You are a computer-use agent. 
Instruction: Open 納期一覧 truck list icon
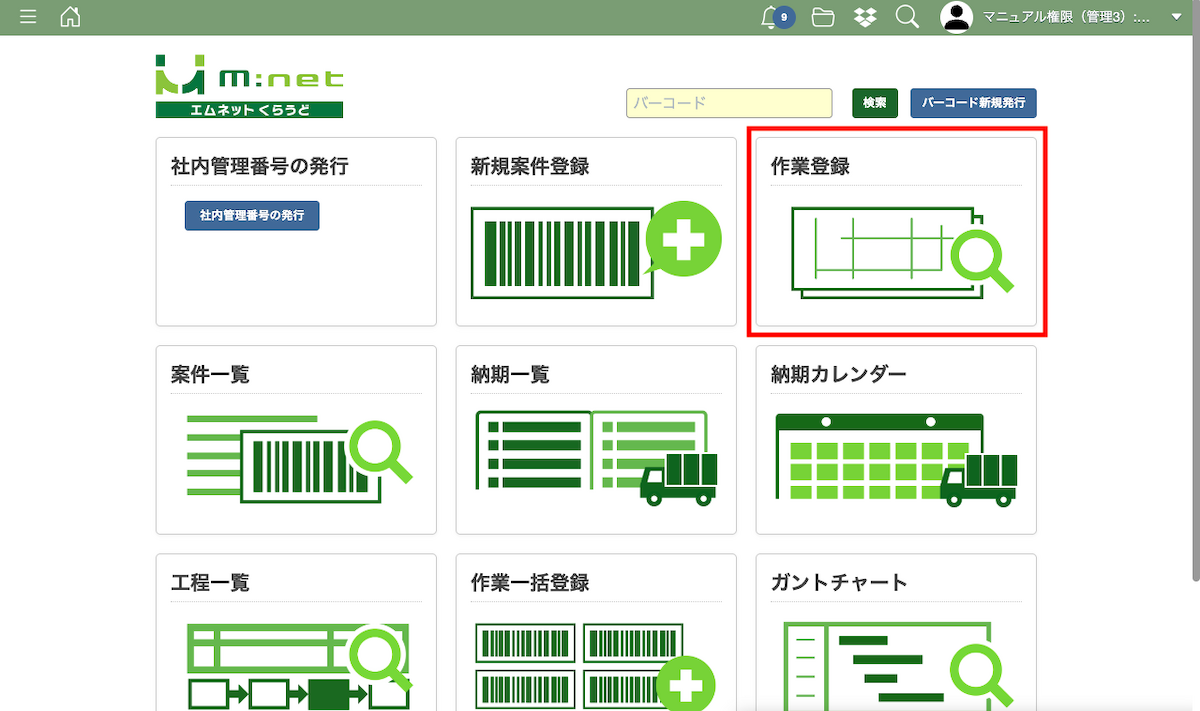[595, 458]
